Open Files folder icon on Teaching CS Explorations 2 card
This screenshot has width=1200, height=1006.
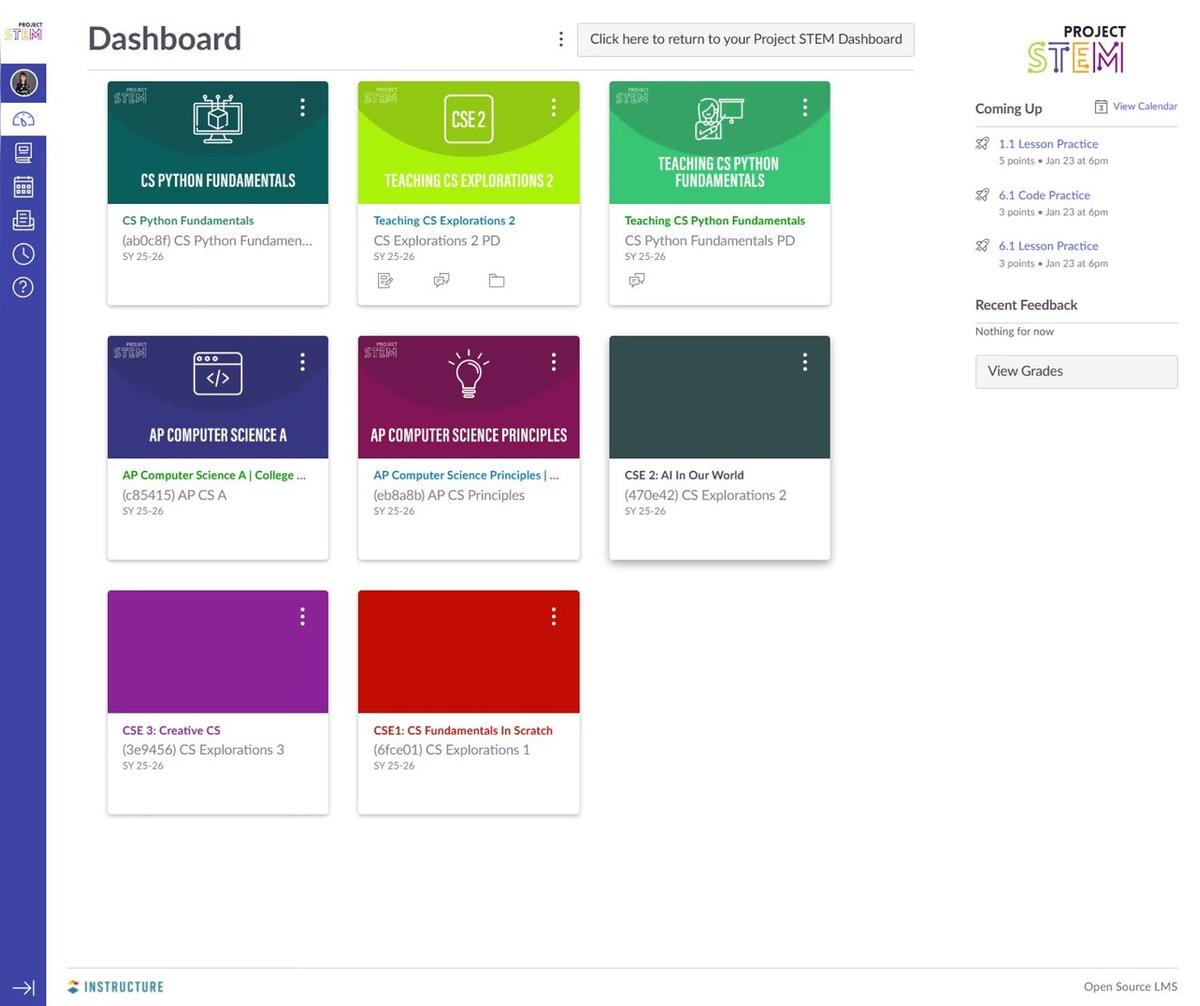click(x=496, y=281)
